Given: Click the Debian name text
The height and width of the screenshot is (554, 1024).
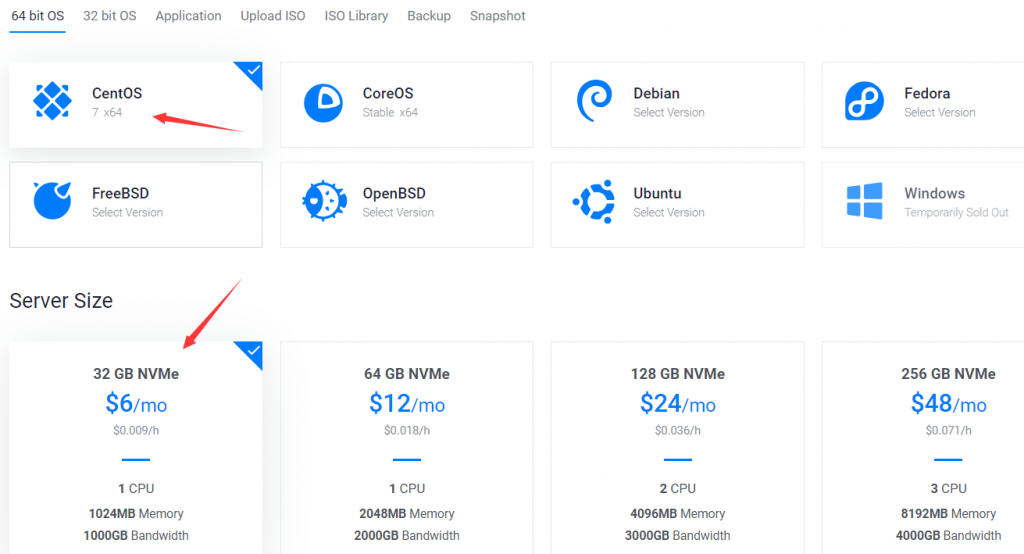Looking at the screenshot, I should click(x=656, y=93).
